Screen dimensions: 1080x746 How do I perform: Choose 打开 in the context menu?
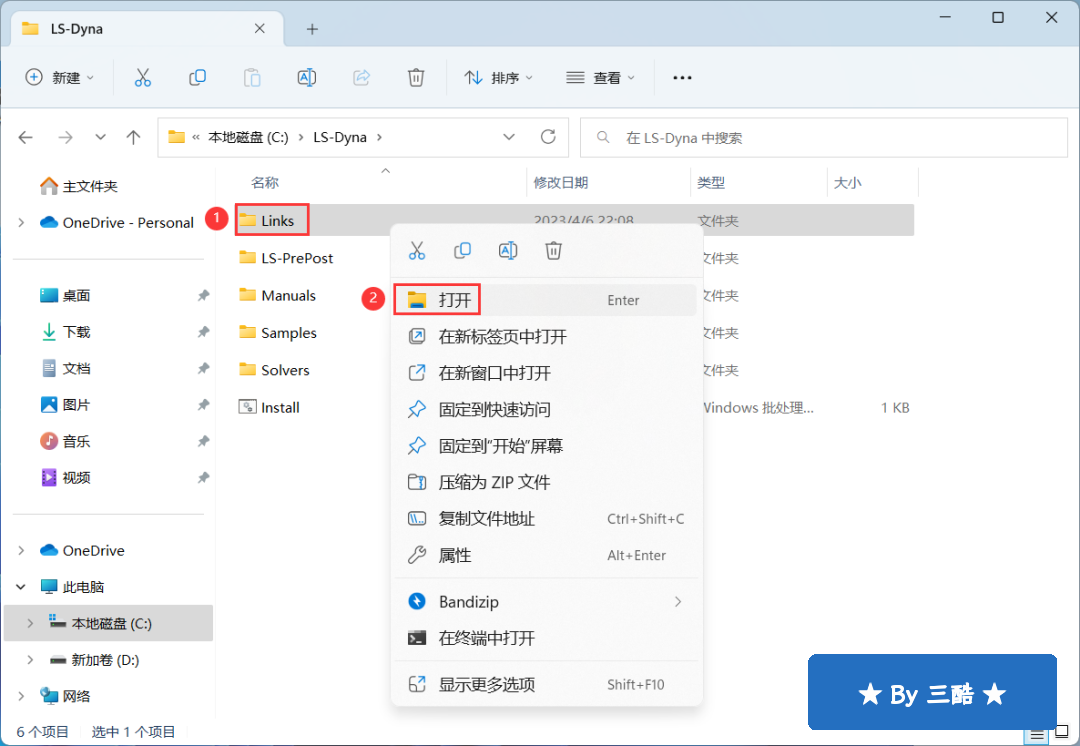point(546,300)
